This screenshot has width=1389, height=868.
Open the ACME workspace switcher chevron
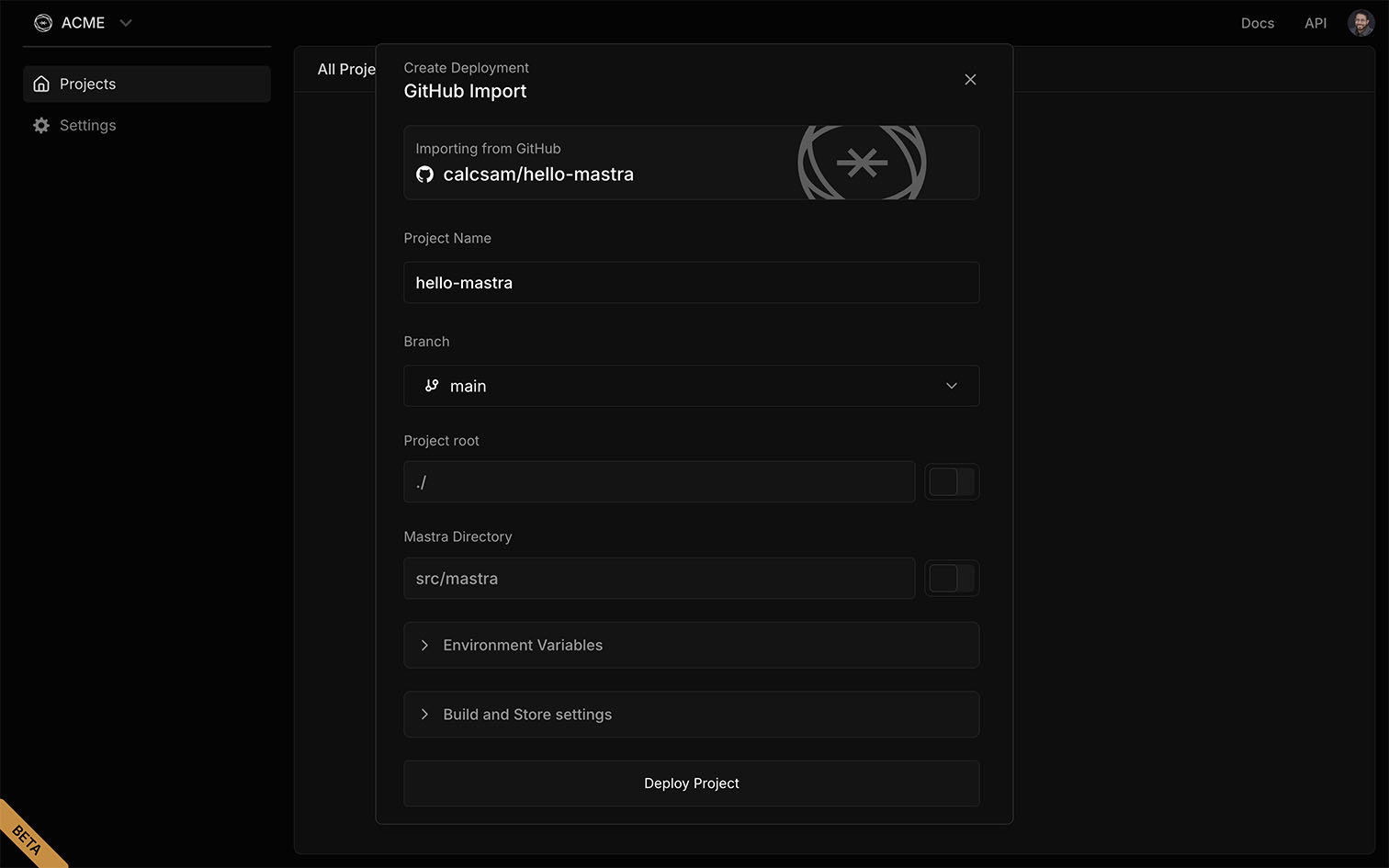(x=126, y=23)
